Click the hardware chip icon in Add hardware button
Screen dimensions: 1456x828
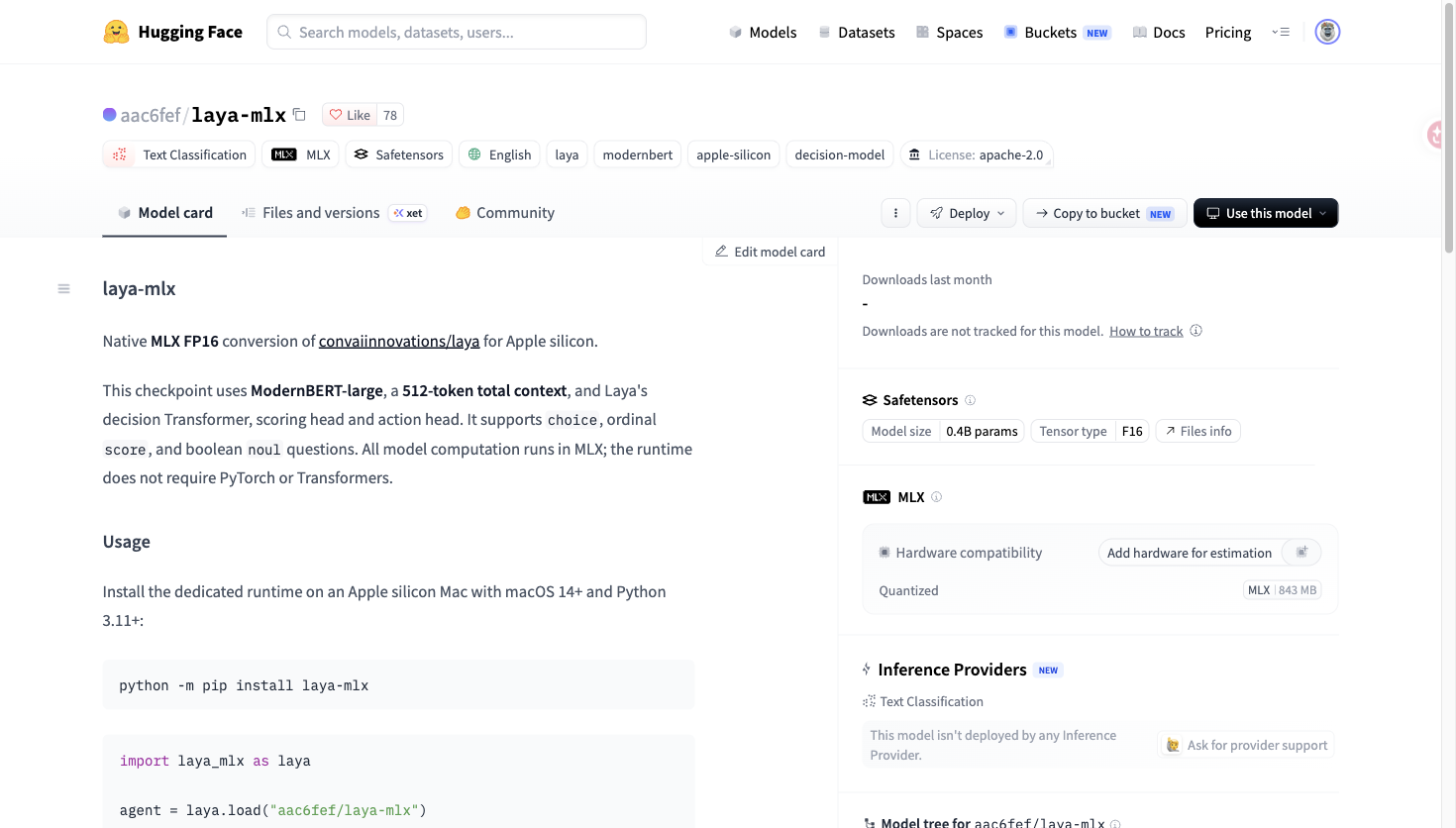click(x=1301, y=553)
